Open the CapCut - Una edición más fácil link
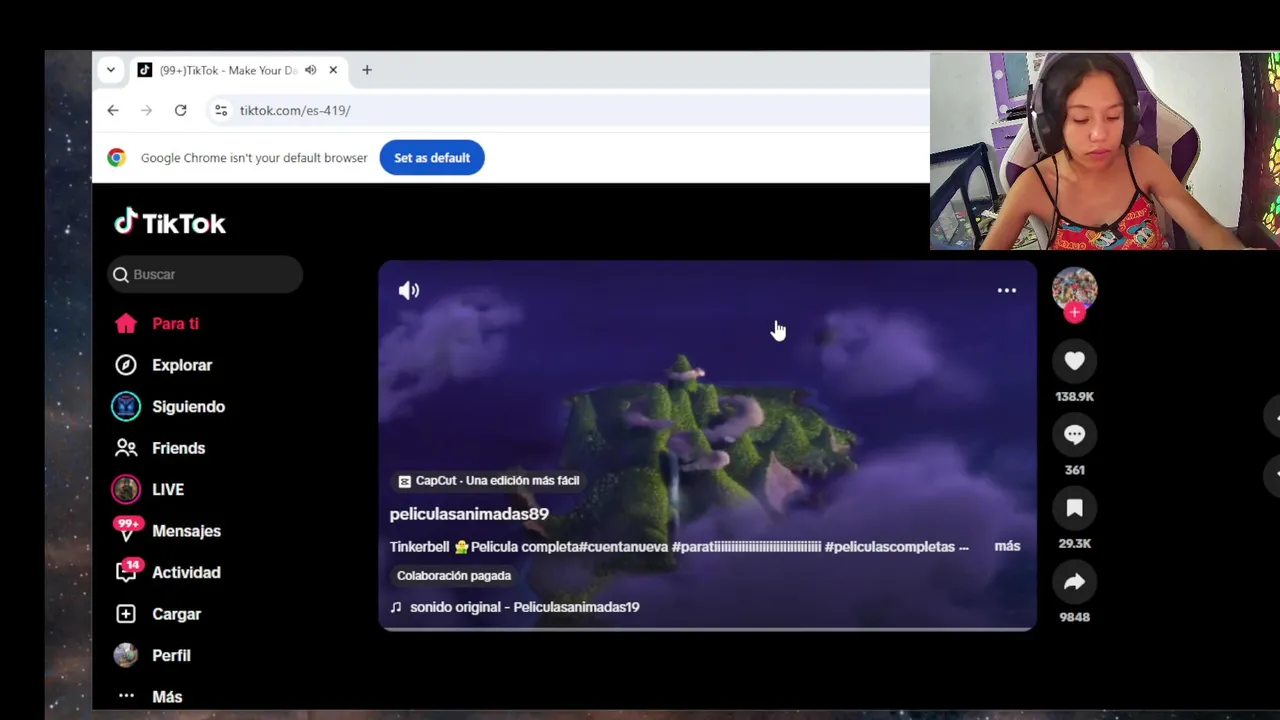The image size is (1280, 720). tap(488, 481)
